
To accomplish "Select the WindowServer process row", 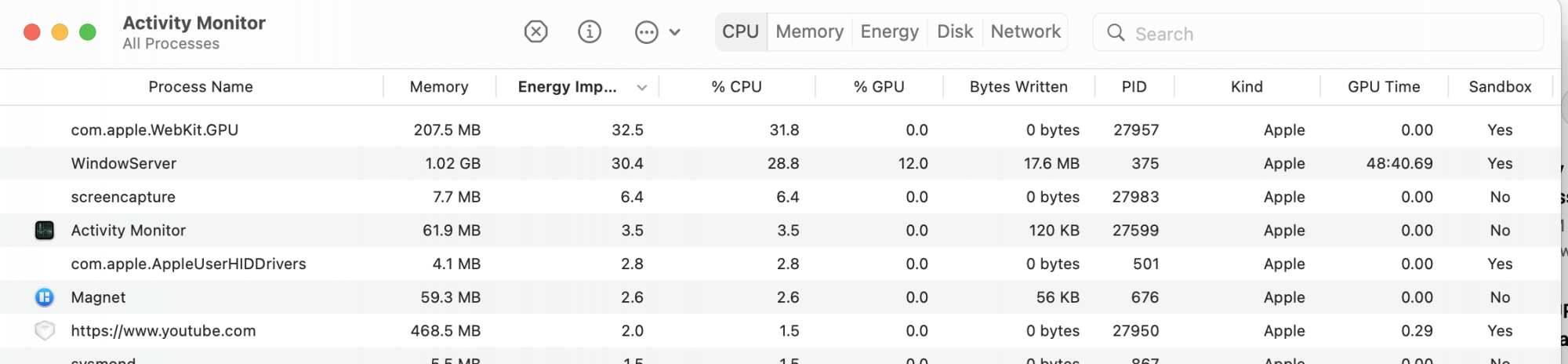I will point(780,163).
